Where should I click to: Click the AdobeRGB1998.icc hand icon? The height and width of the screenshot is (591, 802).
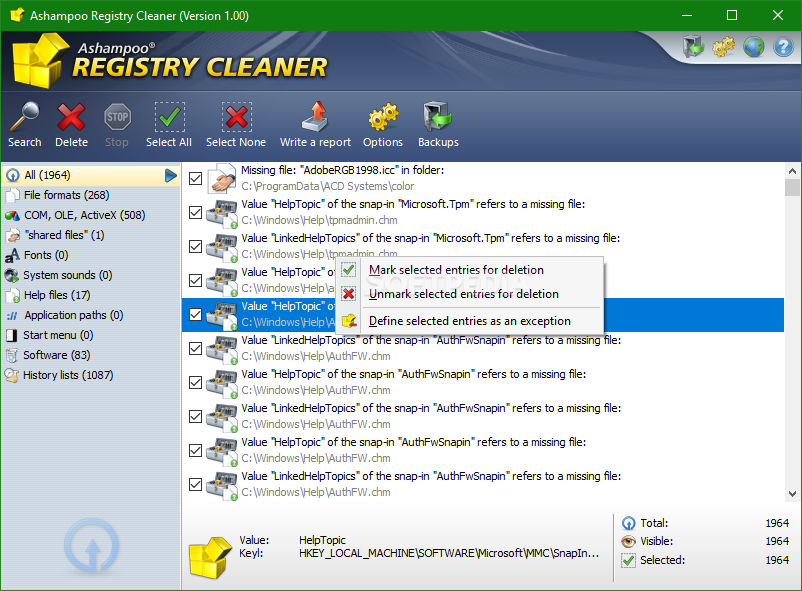(222, 179)
